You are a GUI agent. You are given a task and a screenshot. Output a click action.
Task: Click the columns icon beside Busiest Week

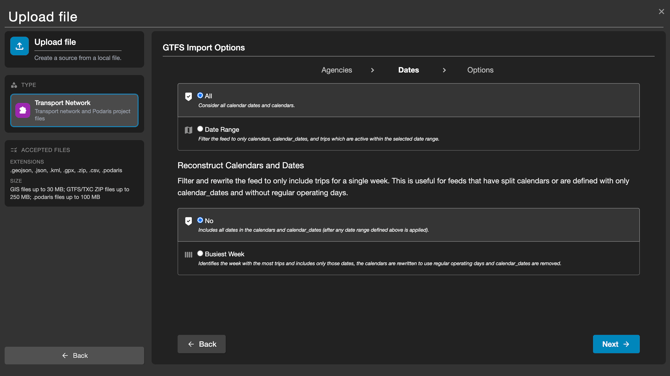pos(188,255)
